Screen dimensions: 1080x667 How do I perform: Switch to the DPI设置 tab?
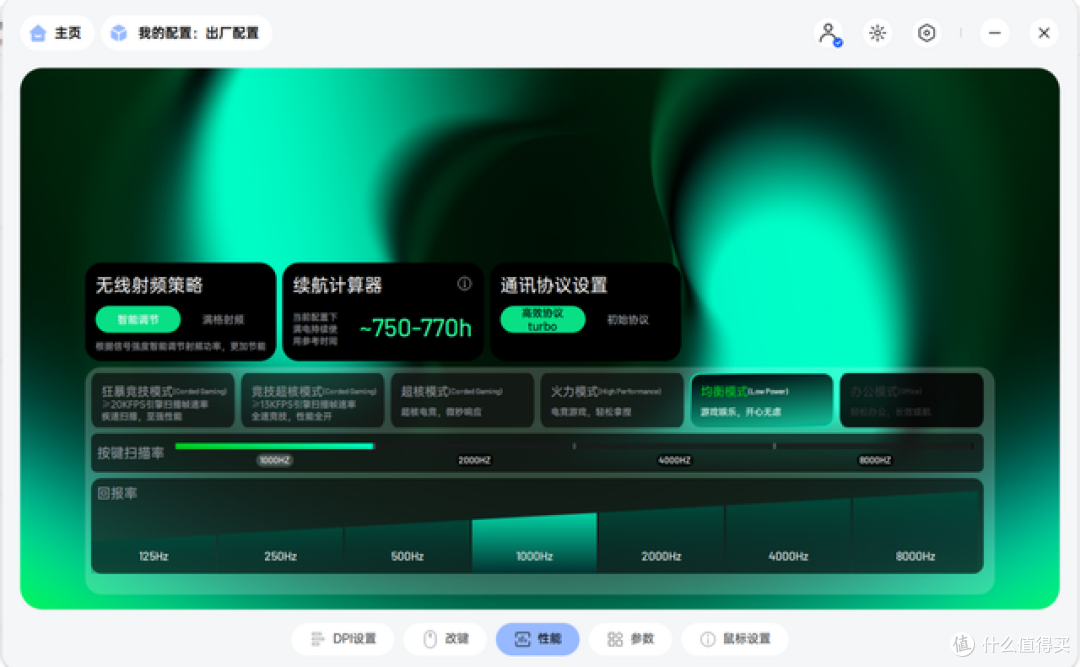pos(343,639)
